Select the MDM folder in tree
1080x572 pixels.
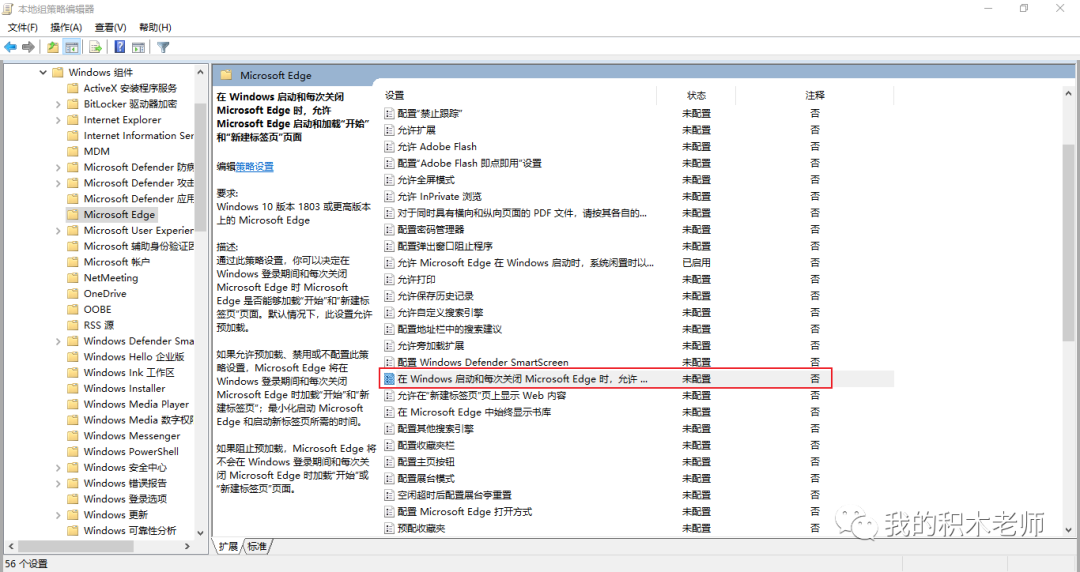coord(96,152)
